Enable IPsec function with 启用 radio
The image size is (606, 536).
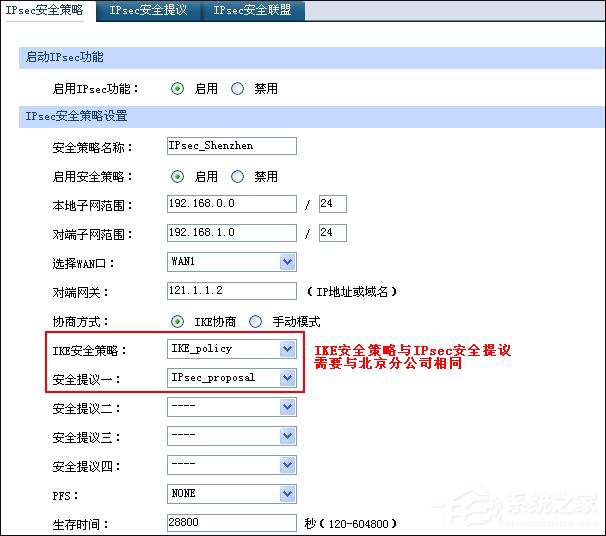(x=177, y=89)
